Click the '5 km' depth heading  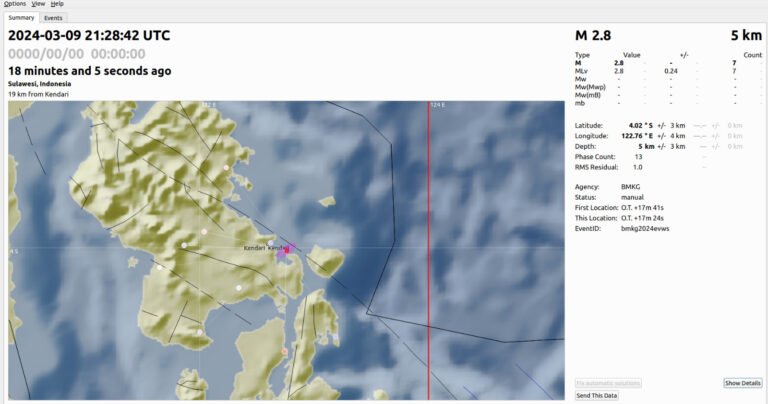[746, 35]
